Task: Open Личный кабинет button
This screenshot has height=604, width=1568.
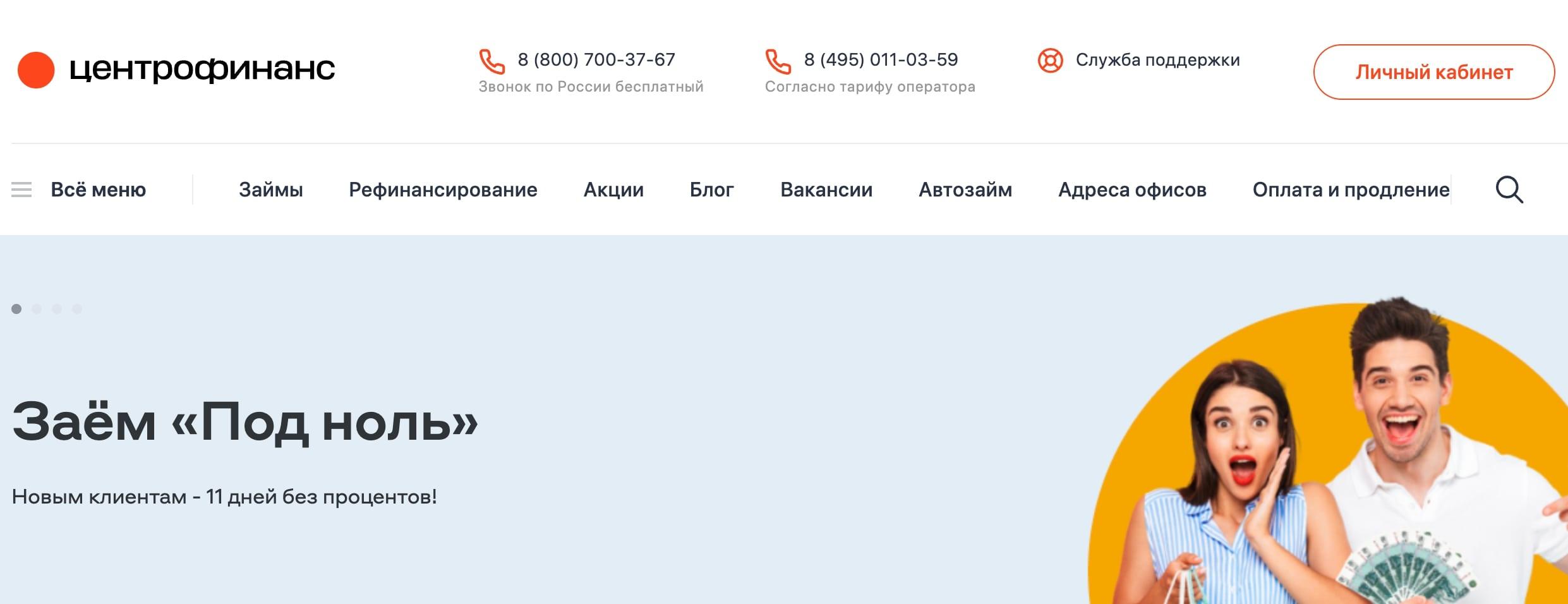Action: pyautogui.click(x=1433, y=72)
